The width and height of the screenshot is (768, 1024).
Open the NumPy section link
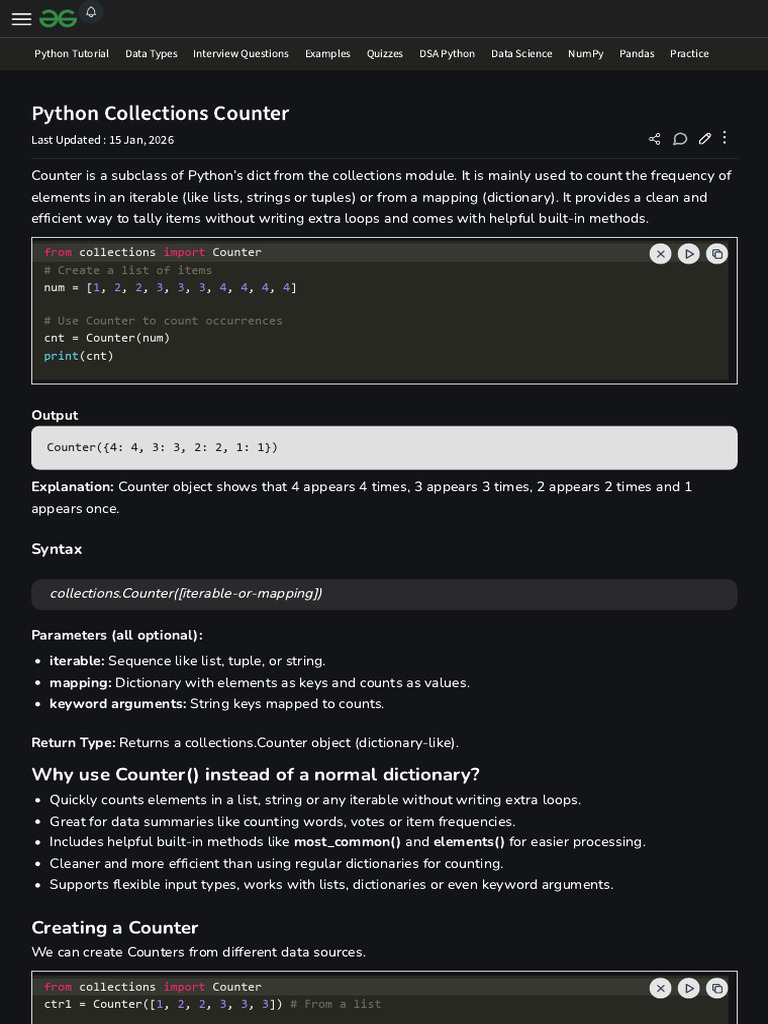coord(585,54)
